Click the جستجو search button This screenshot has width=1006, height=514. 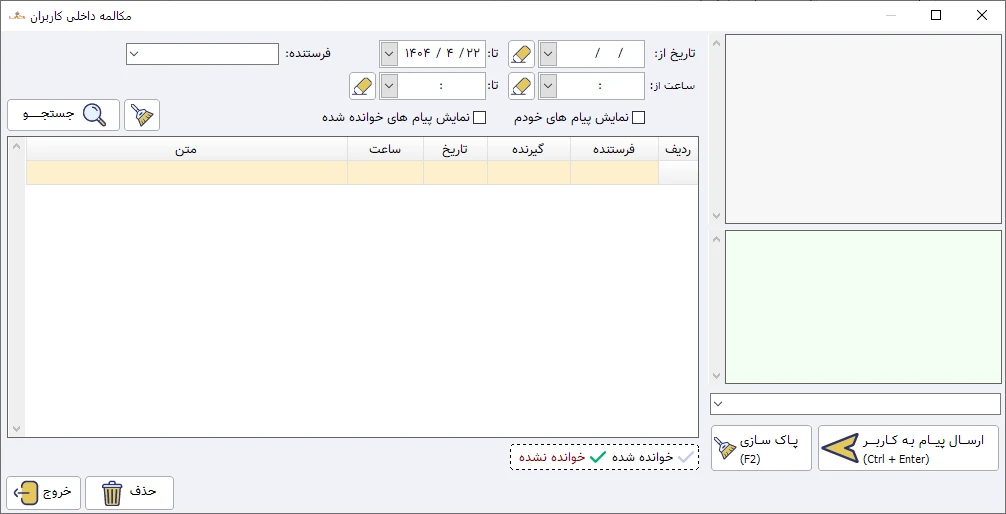point(64,116)
